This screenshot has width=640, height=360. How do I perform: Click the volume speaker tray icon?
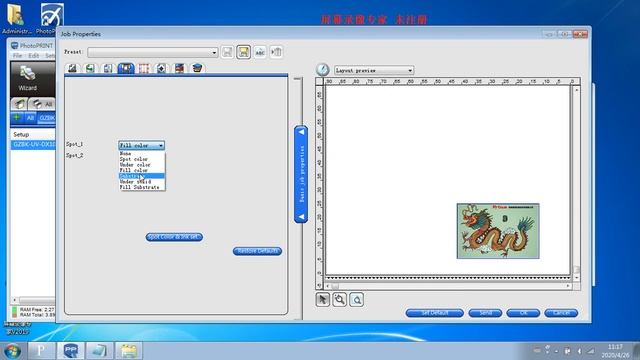tap(579, 351)
